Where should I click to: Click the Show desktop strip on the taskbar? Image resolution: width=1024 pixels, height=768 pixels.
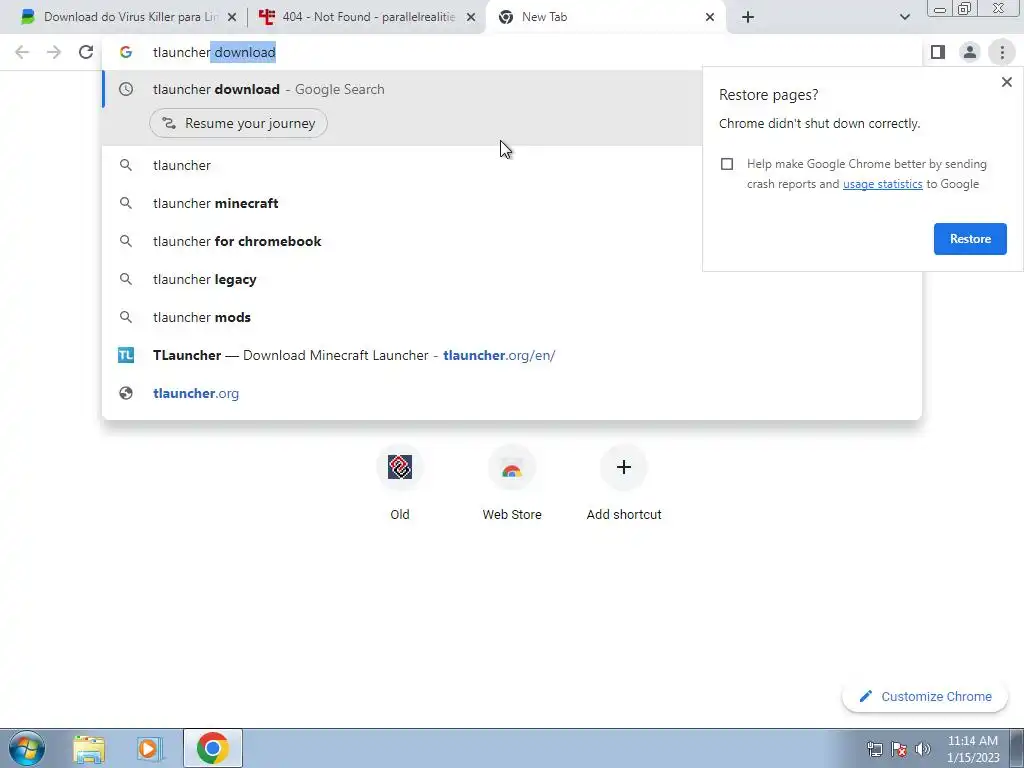coord(1017,749)
